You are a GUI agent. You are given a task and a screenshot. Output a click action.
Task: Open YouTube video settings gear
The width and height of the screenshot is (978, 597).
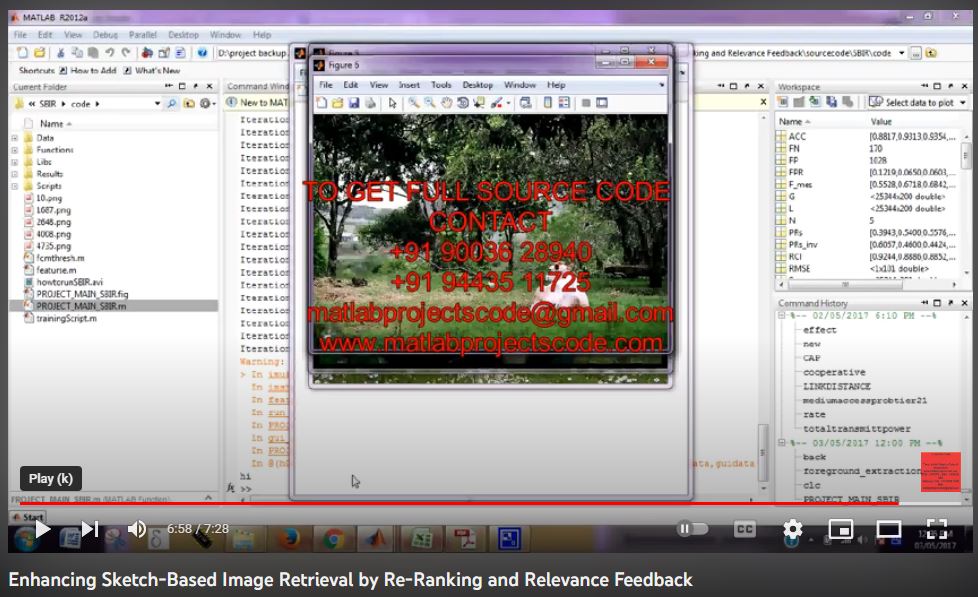(792, 529)
